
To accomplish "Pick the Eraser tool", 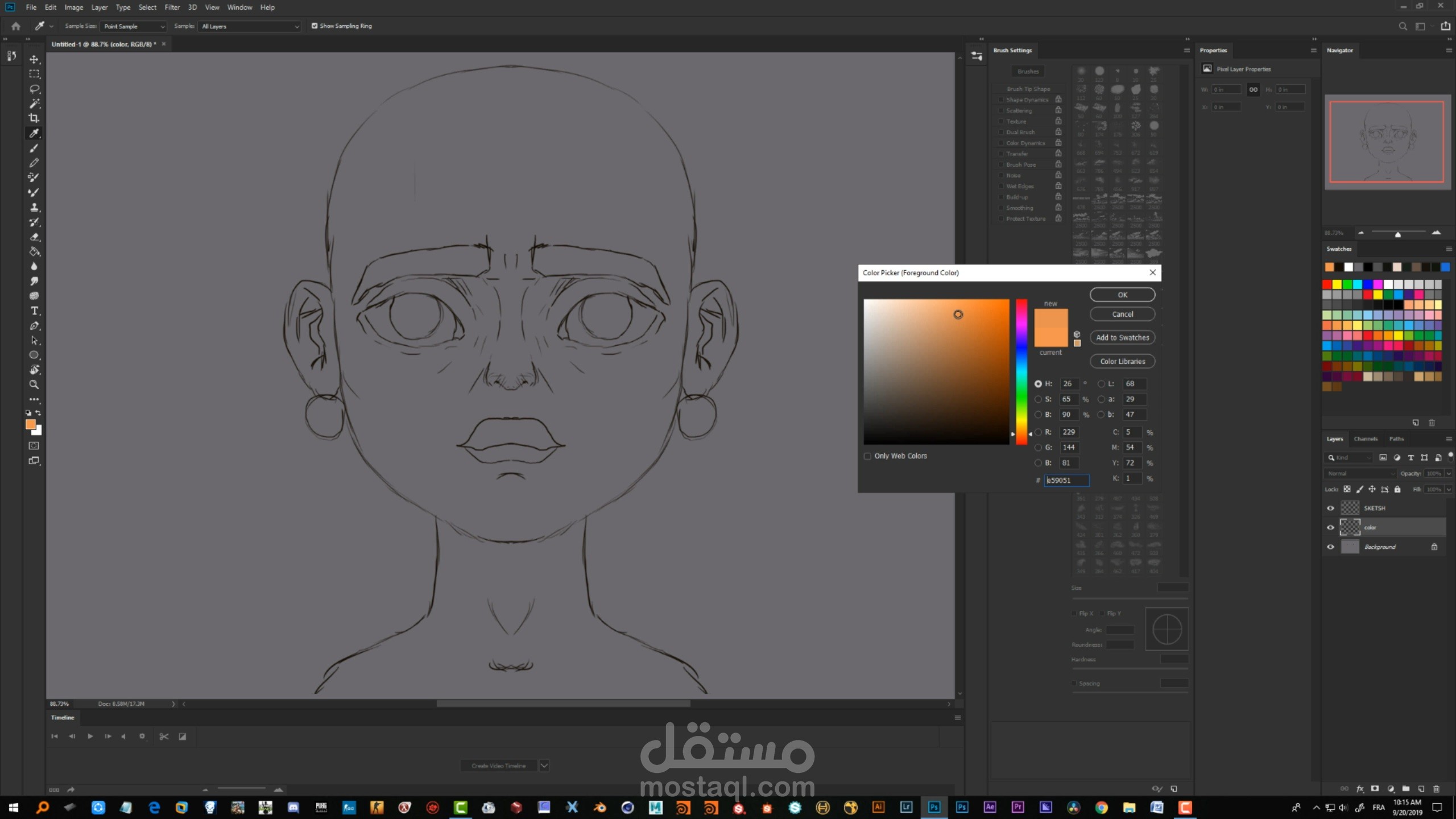I will [34, 237].
